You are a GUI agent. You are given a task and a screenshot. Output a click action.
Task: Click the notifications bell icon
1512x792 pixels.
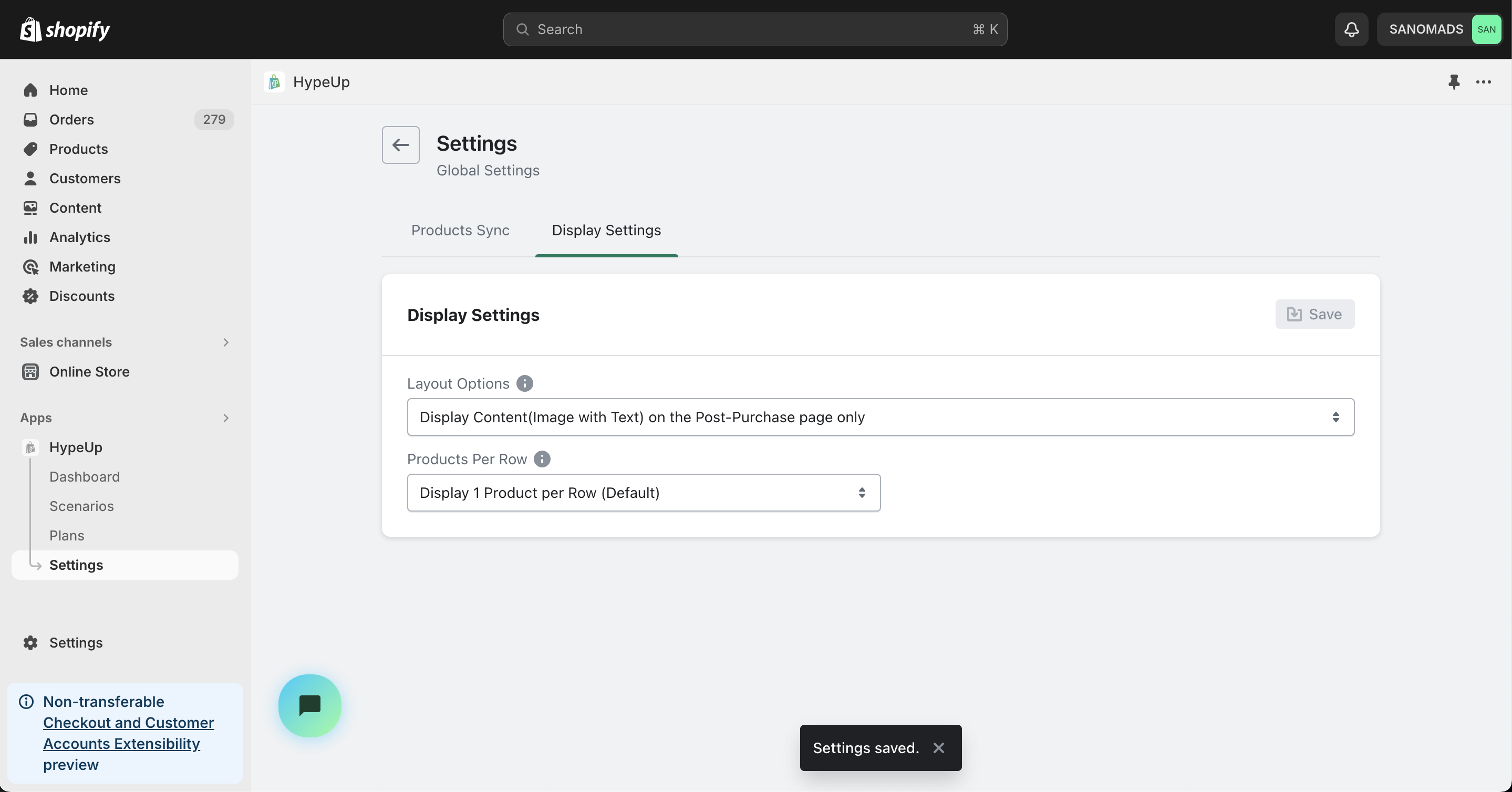pos(1351,29)
